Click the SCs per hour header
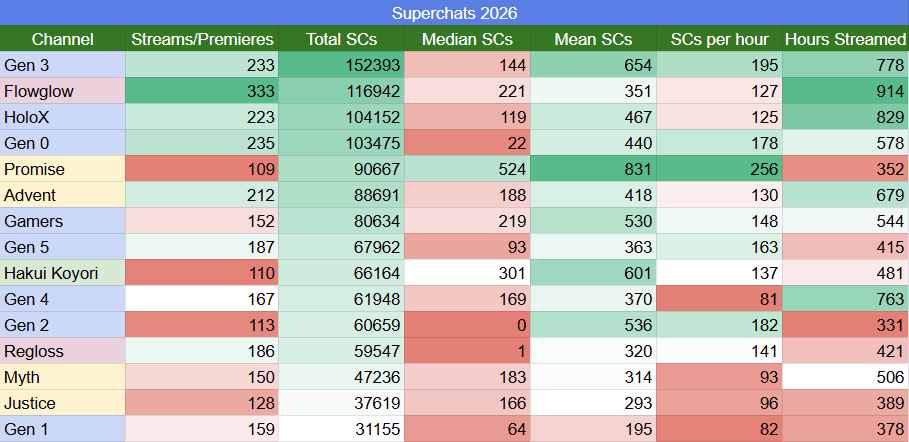The image size is (909, 442). click(x=719, y=39)
